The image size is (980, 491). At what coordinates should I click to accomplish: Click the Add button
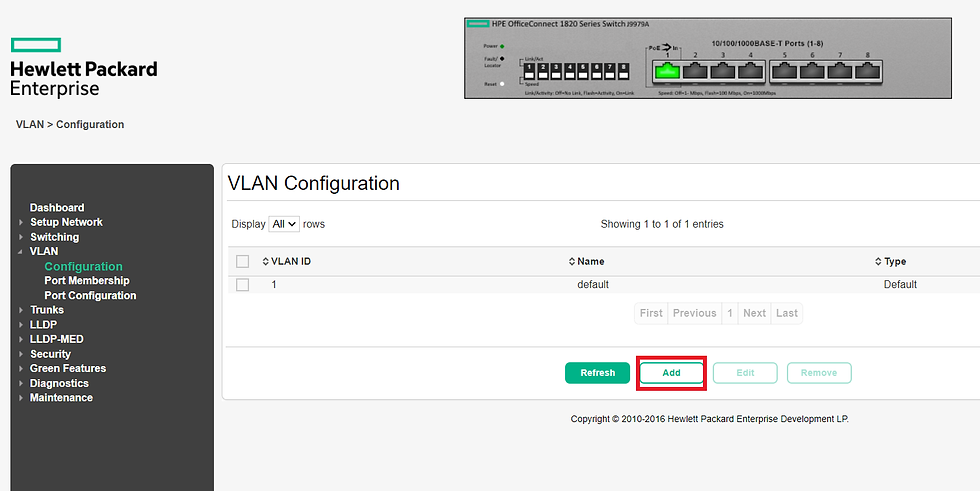pyautogui.click(x=671, y=373)
